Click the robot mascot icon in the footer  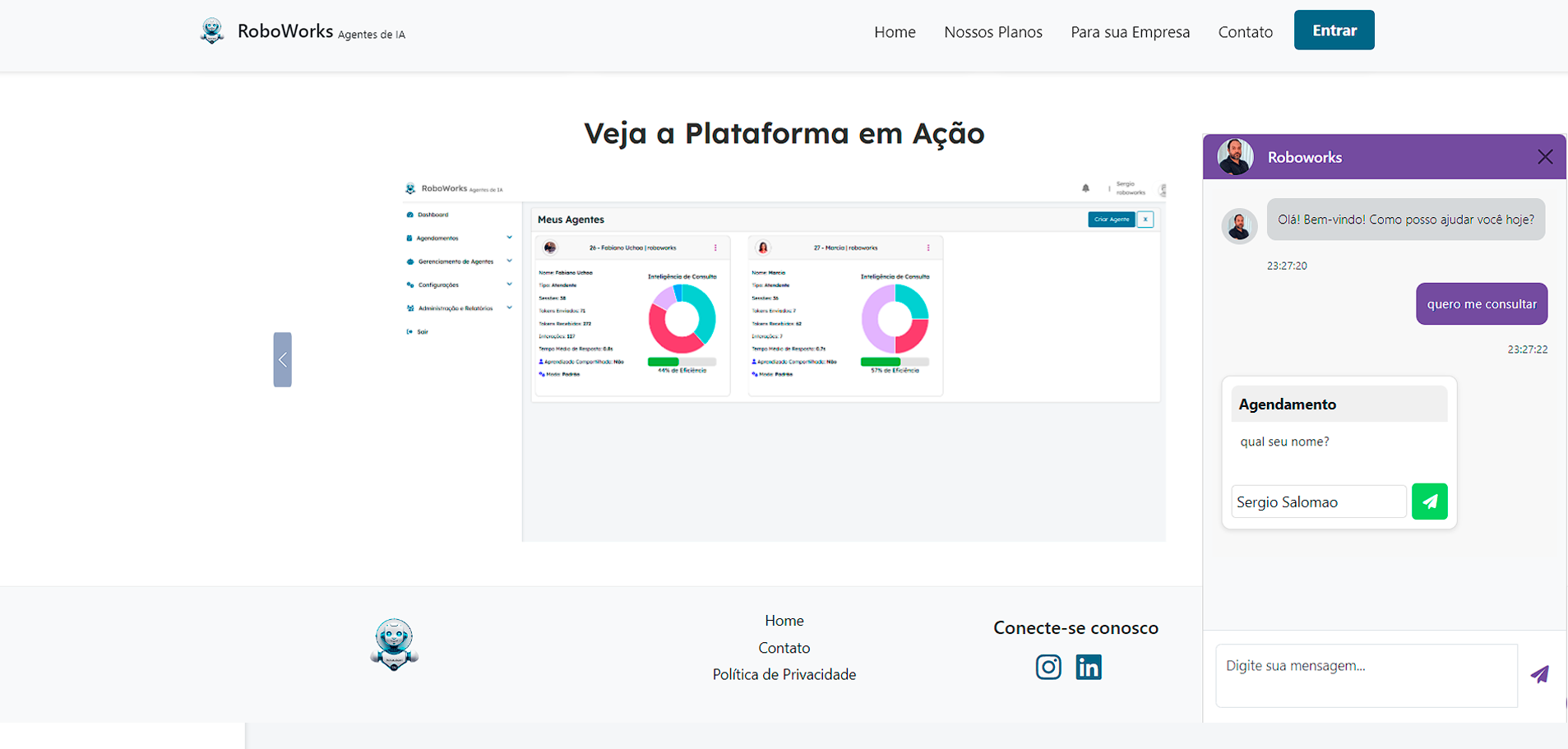point(394,644)
